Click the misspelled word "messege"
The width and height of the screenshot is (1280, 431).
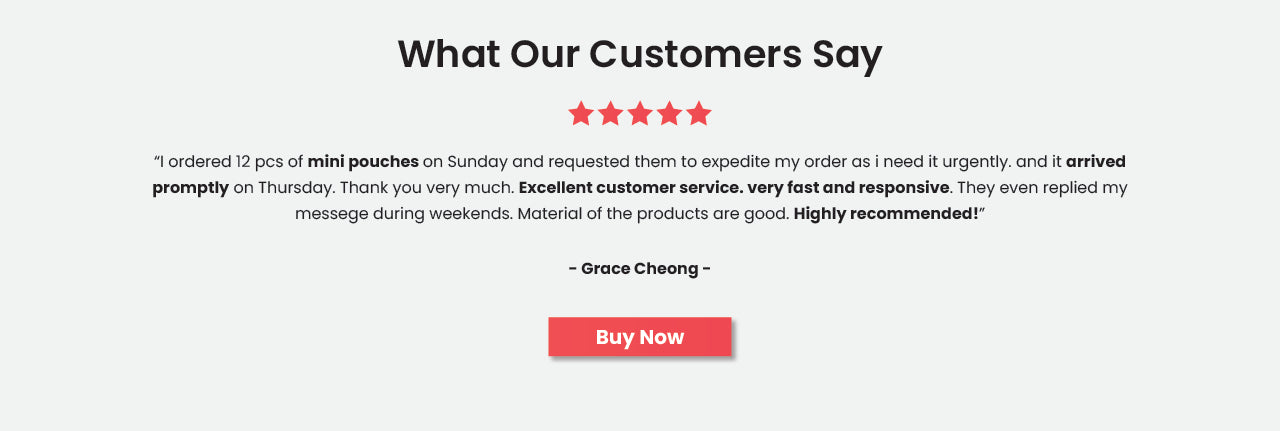[332, 214]
